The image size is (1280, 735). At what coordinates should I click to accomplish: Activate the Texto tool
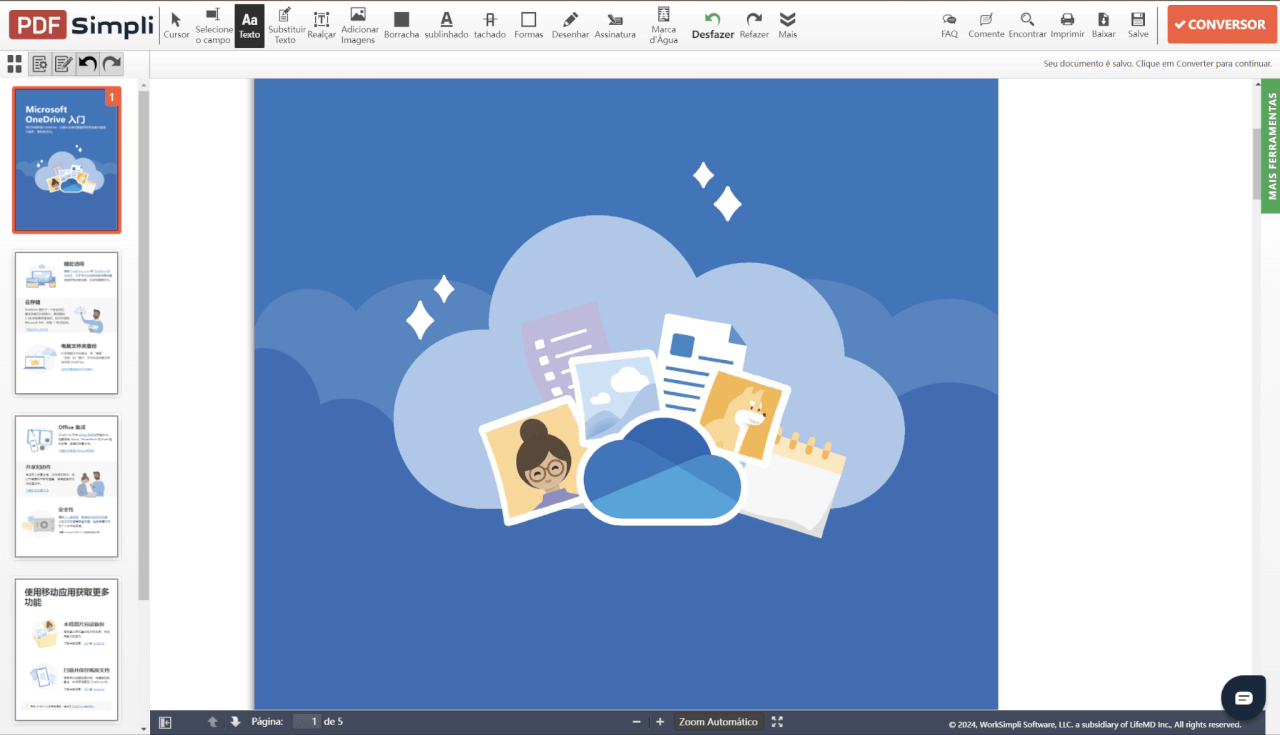249,25
